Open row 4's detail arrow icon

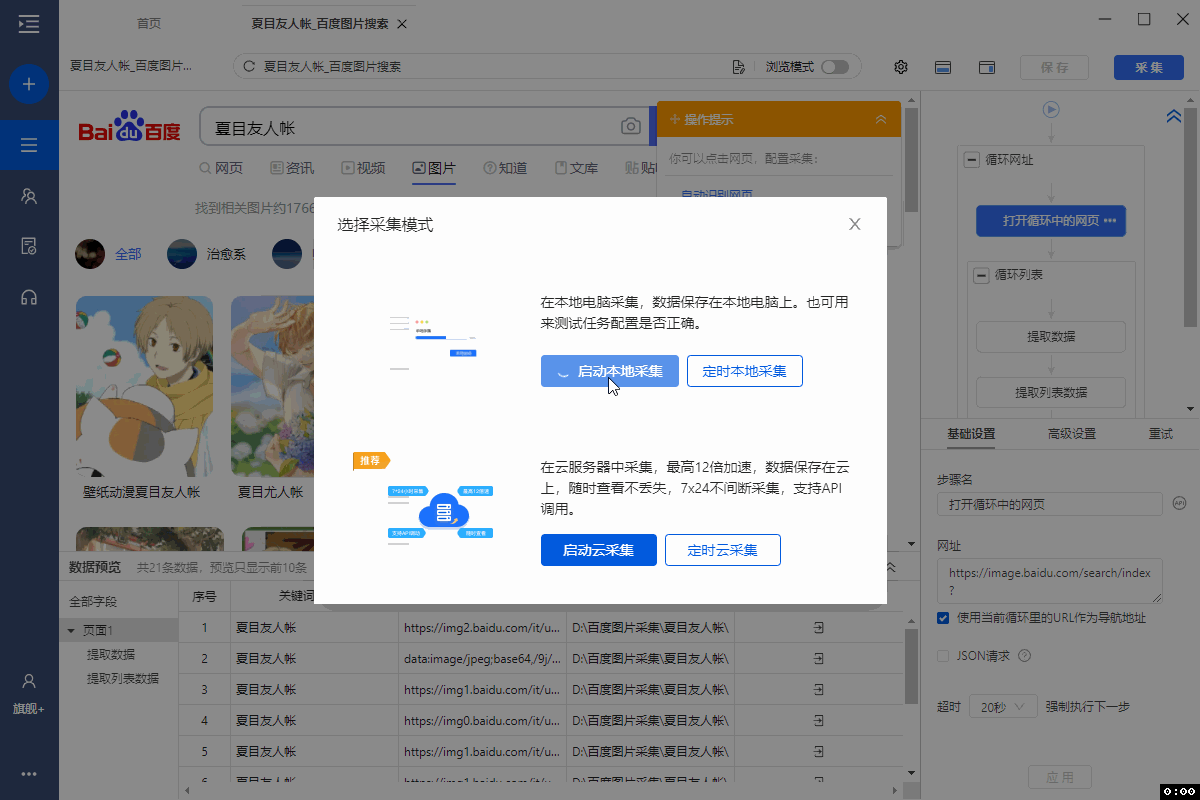(x=819, y=721)
